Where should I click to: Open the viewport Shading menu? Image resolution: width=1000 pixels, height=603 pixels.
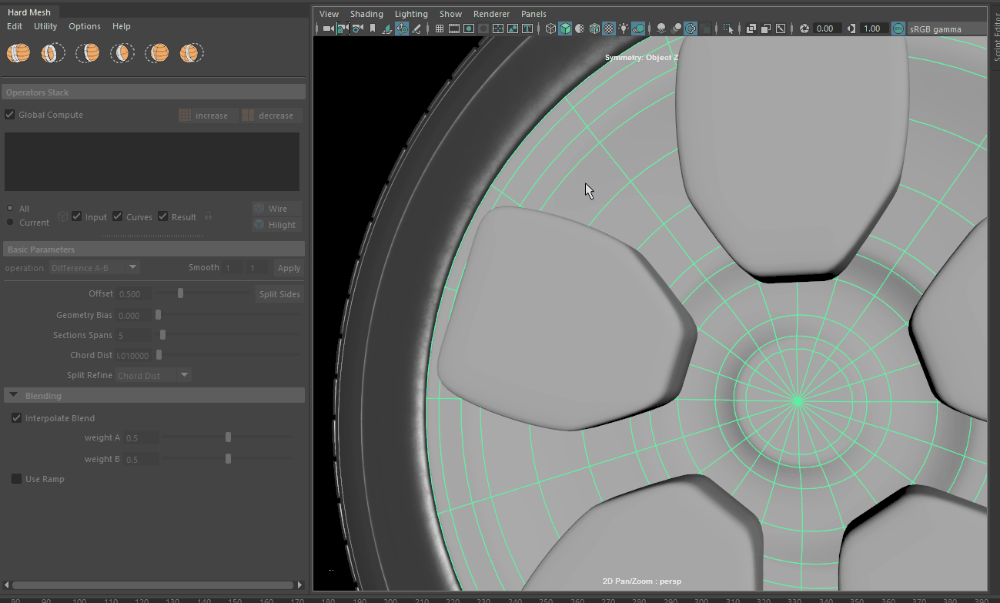pyautogui.click(x=367, y=13)
